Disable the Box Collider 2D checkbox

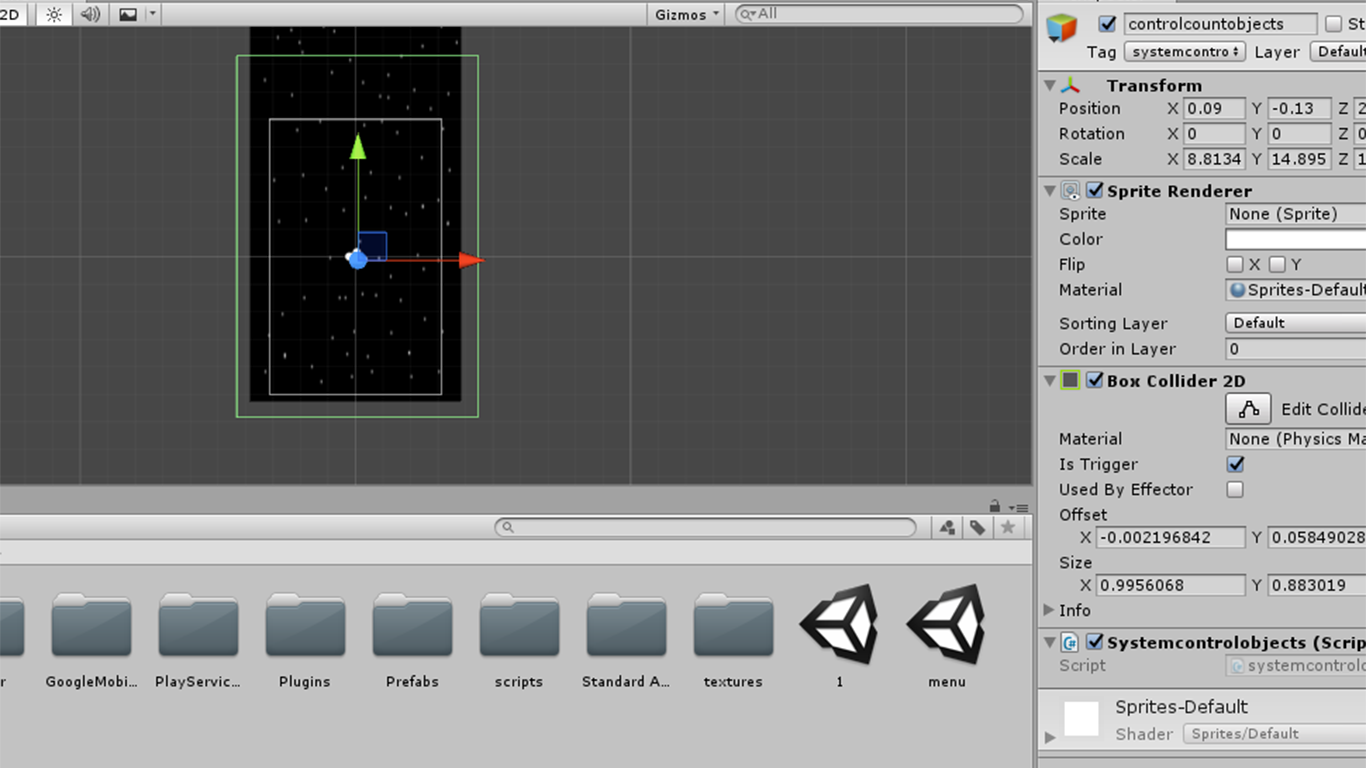[x=1095, y=380]
